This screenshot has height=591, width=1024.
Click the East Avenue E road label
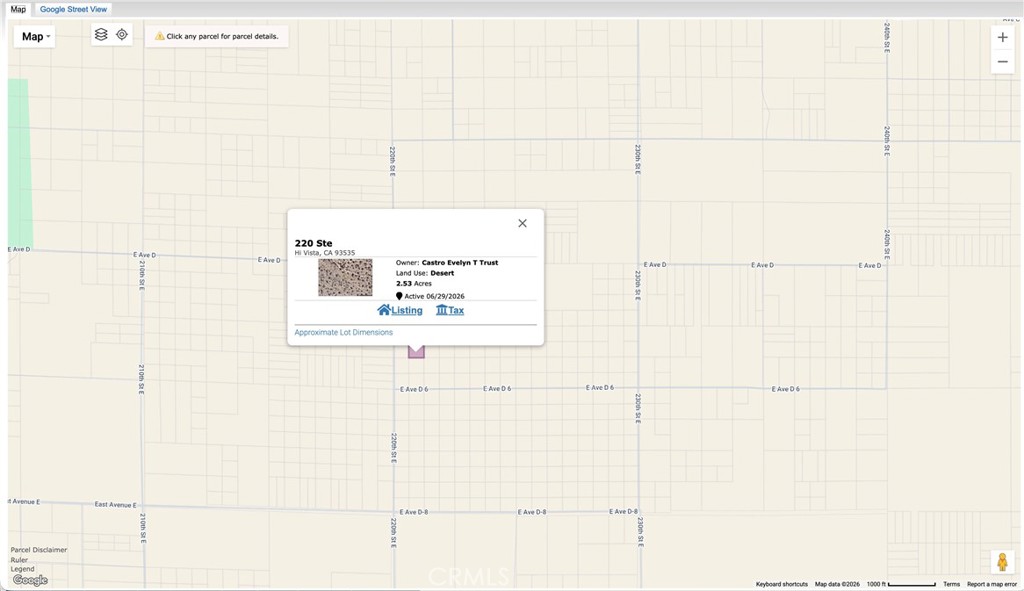[116, 505]
